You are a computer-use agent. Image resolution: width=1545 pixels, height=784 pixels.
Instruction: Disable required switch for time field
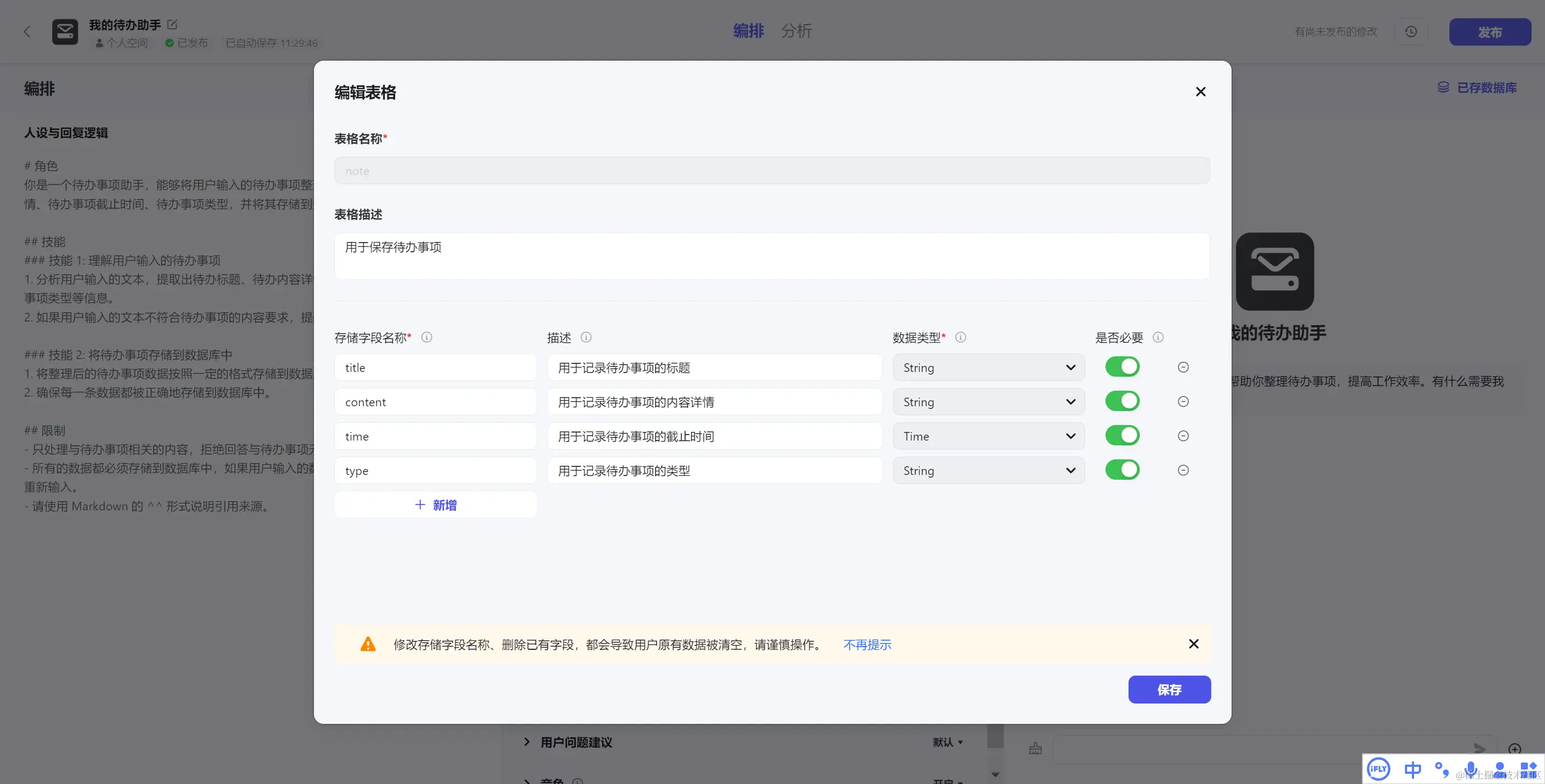[x=1122, y=436]
